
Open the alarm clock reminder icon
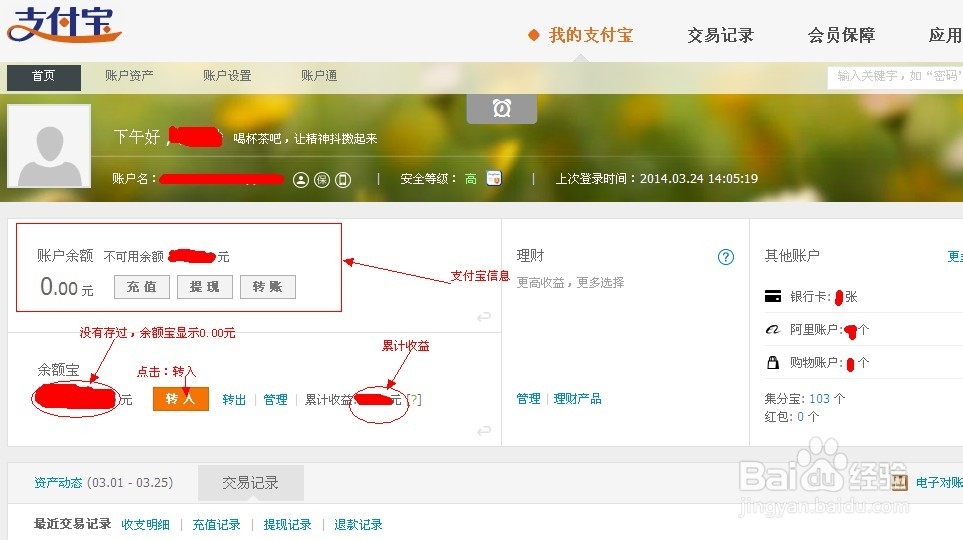502,109
